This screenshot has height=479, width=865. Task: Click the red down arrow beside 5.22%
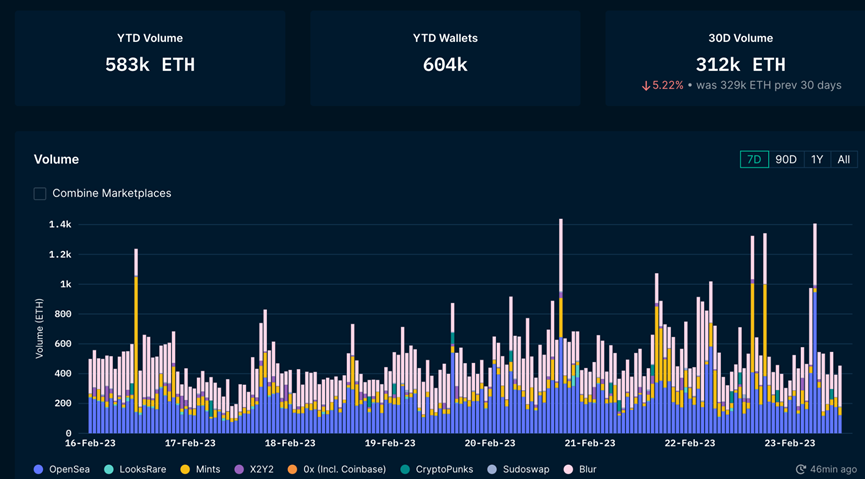click(646, 86)
